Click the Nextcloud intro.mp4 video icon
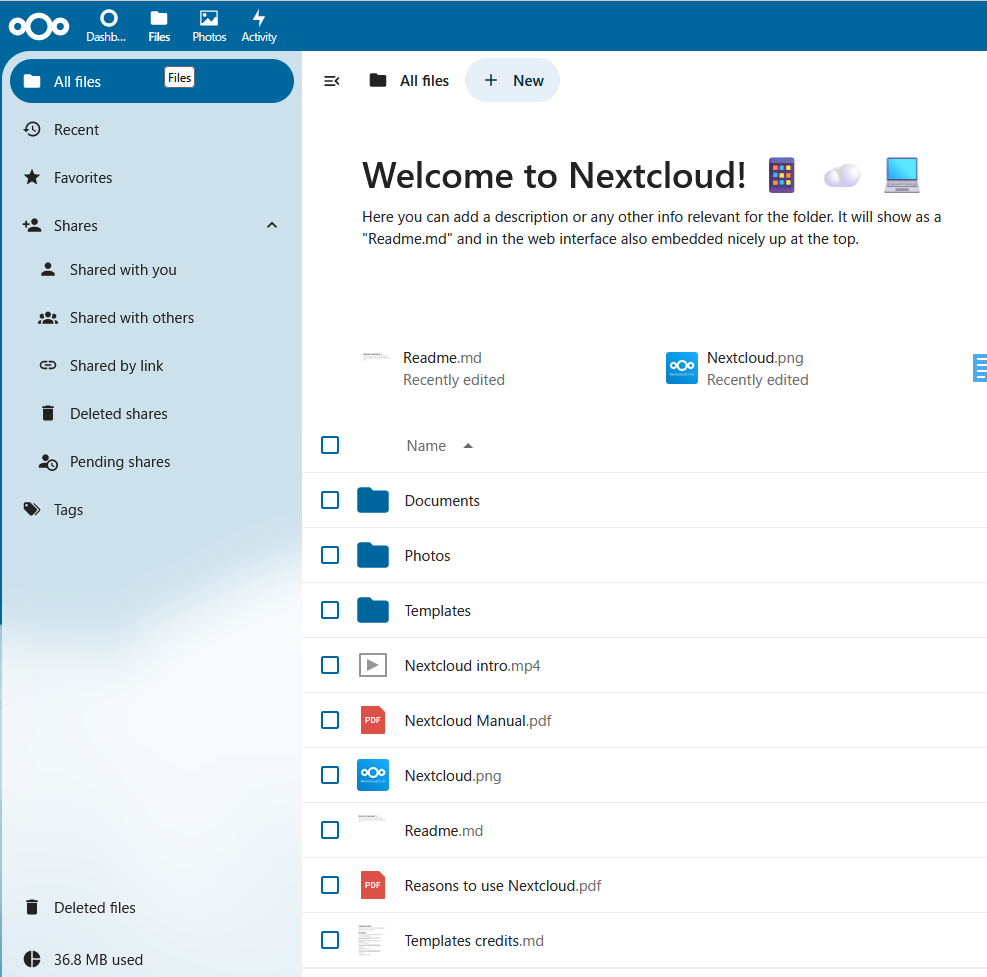 coord(373,665)
